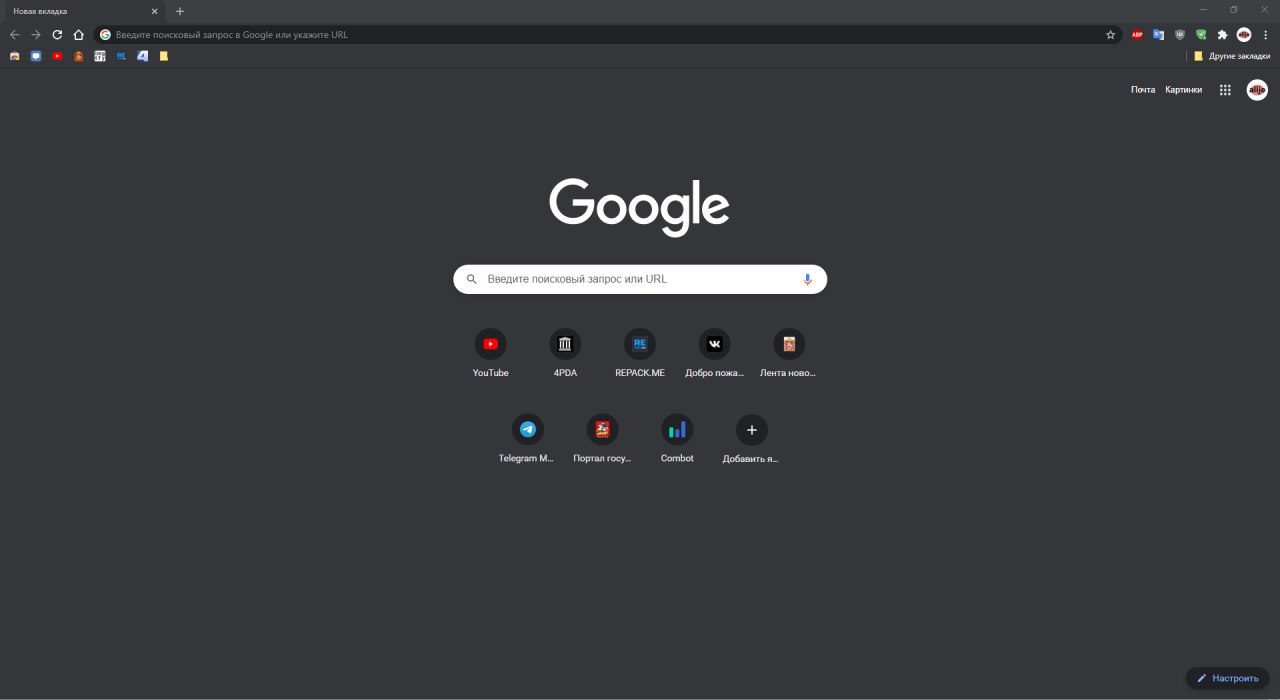The image size is (1280, 700).
Task: Open the Google apps grid launcher
Action: [x=1225, y=90]
